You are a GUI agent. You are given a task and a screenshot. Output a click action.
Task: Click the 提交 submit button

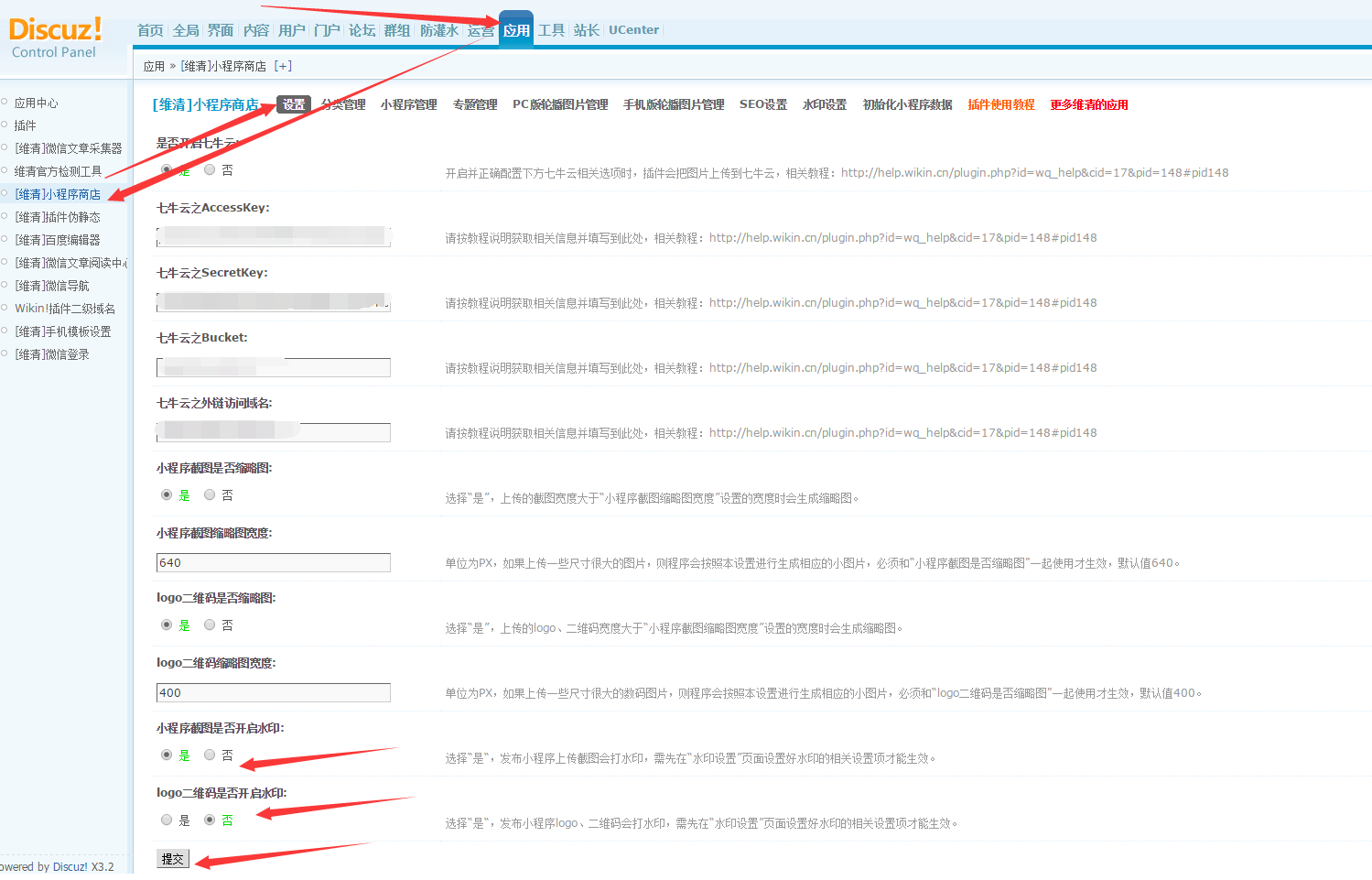tap(173, 859)
